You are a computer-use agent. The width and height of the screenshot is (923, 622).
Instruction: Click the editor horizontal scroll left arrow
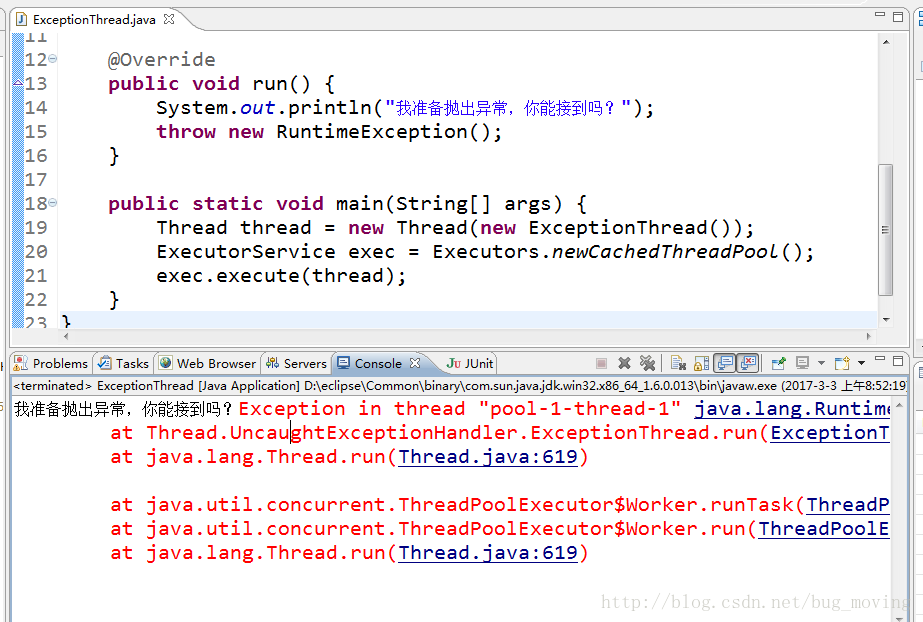point(66,337)
